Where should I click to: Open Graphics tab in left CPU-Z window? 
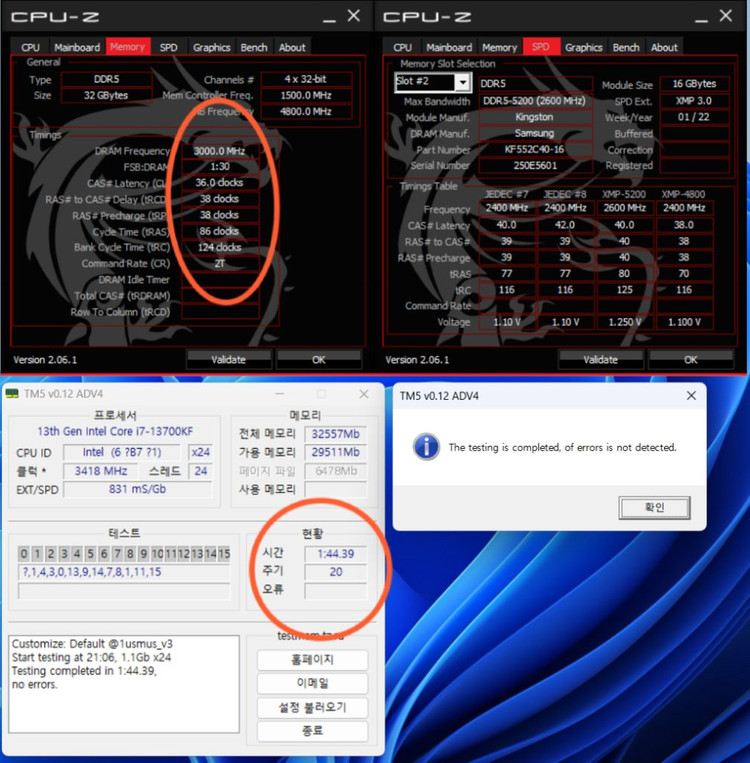[x=211, y=47]
